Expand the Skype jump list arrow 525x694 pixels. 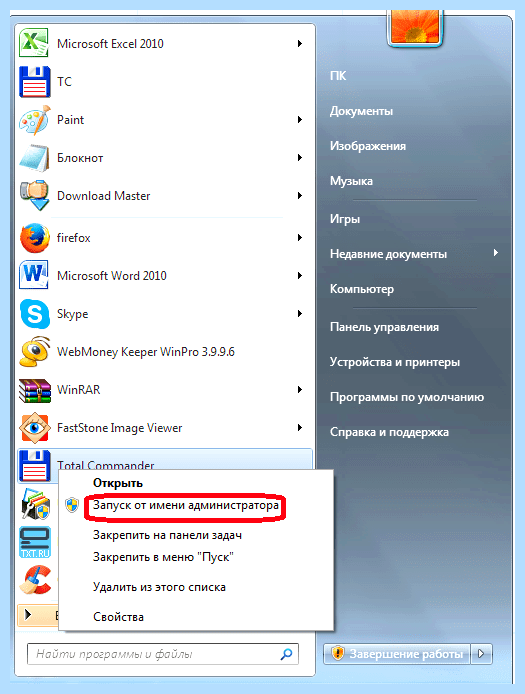coord(300,314)
